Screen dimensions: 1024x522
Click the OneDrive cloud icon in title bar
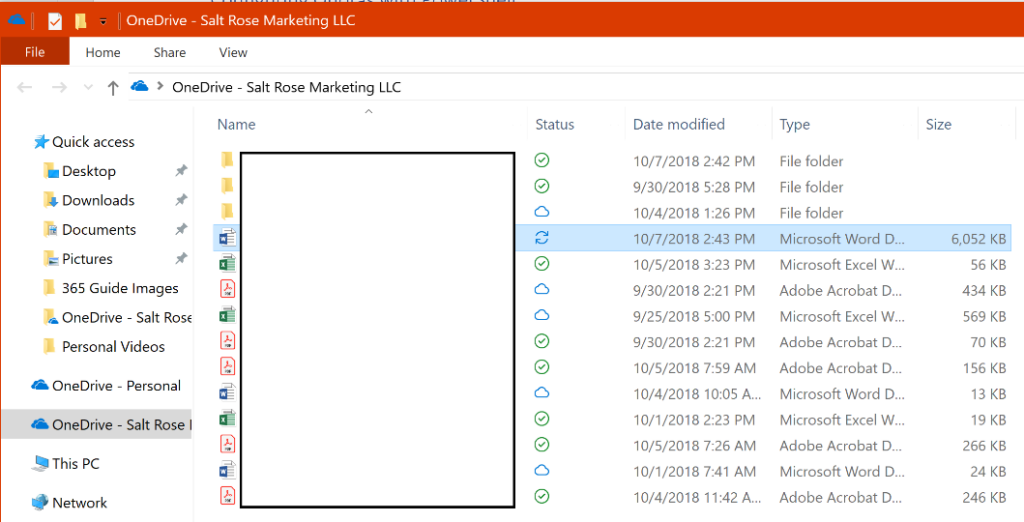16,20
